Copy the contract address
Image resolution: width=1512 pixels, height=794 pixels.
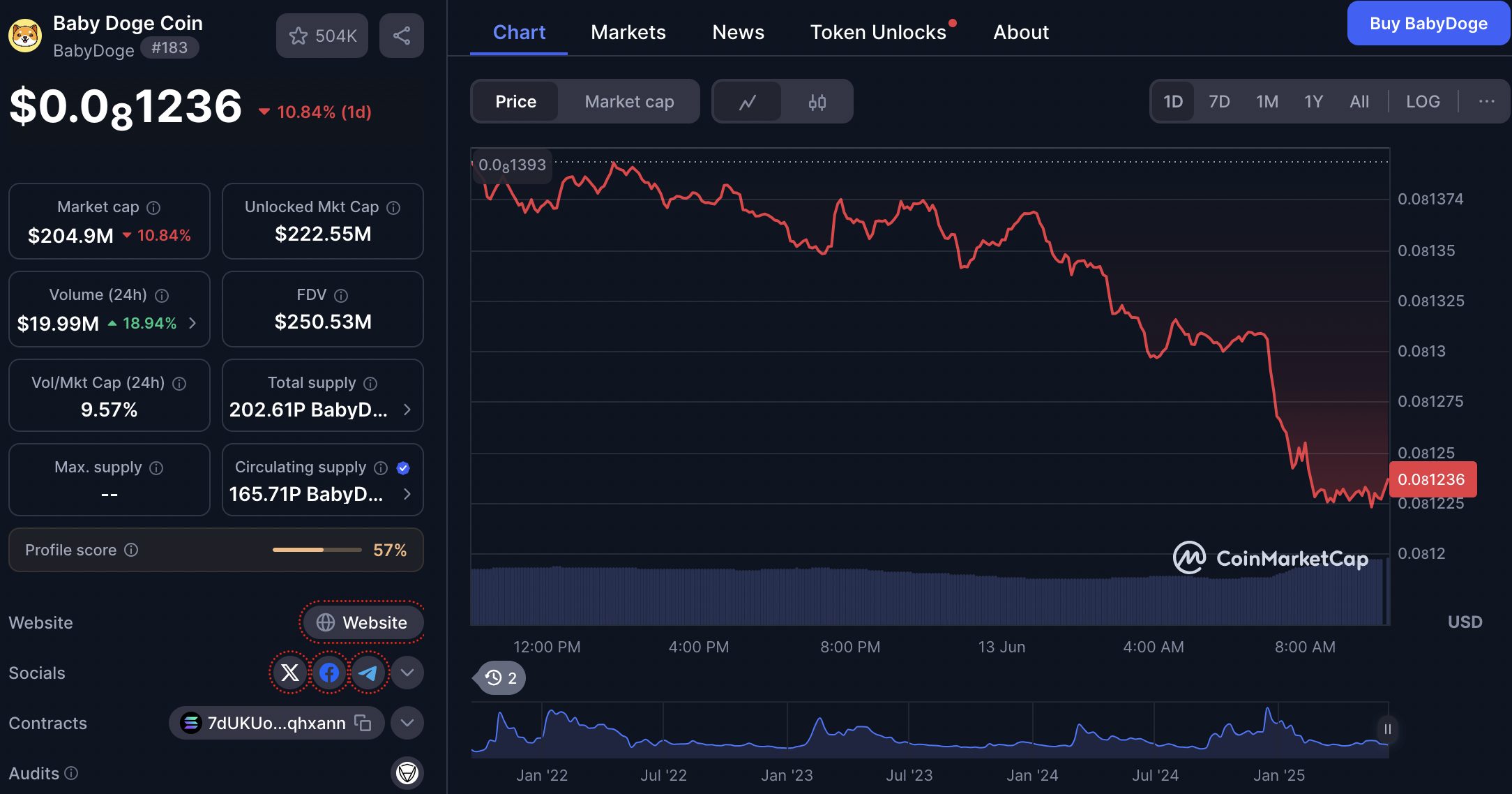pyautogui.click(x=363, y=723)
